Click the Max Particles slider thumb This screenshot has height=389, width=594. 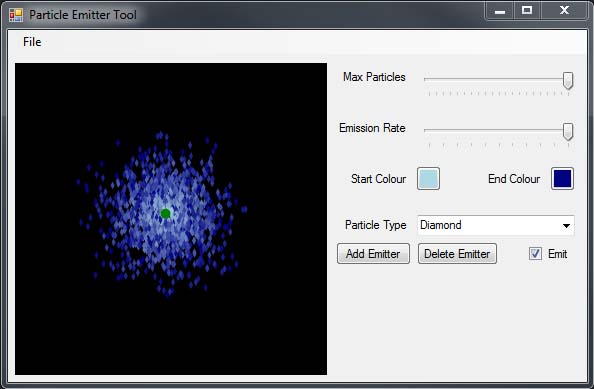(567, 80)
